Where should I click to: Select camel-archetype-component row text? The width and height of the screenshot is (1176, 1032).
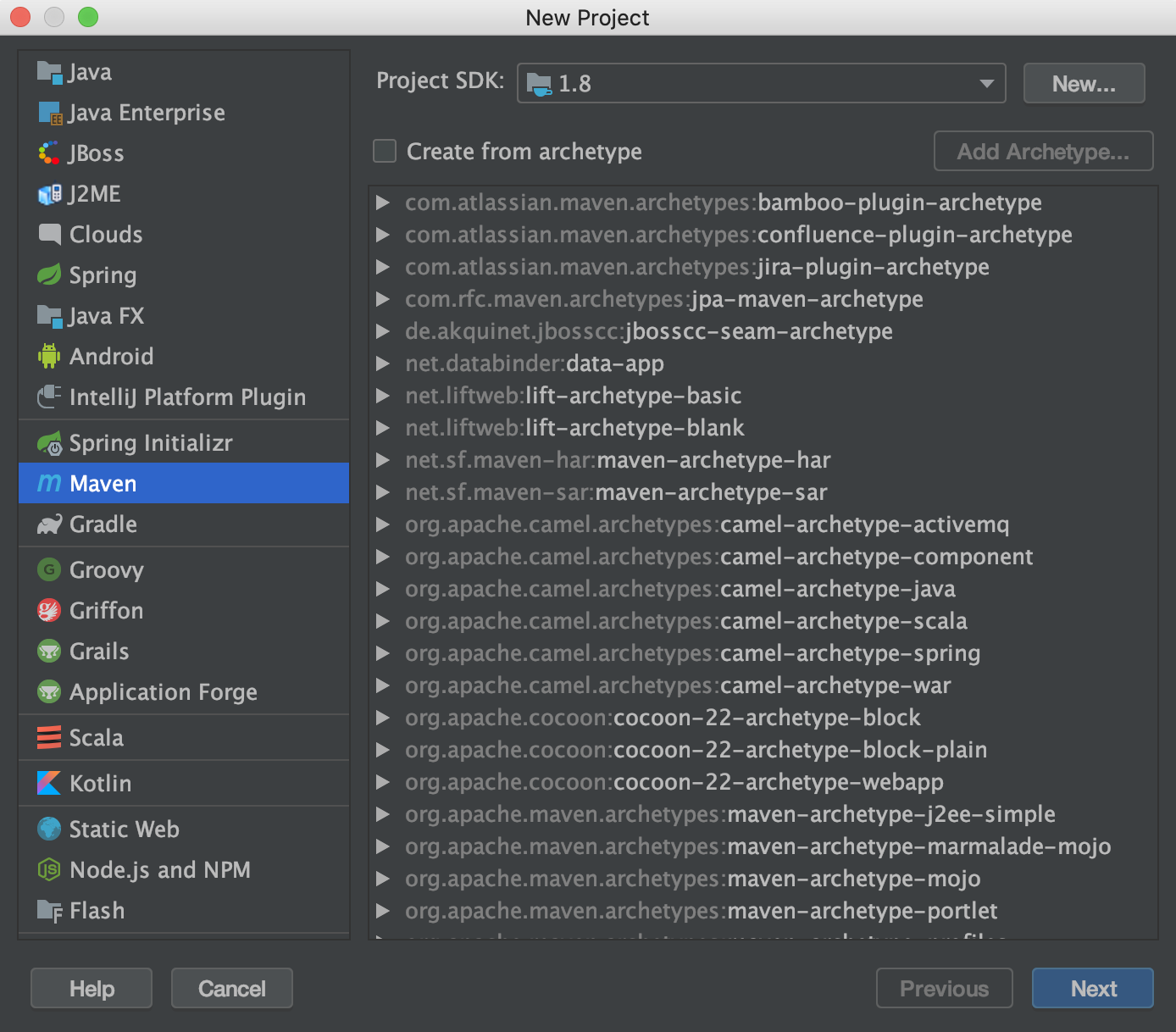[719, 557]
